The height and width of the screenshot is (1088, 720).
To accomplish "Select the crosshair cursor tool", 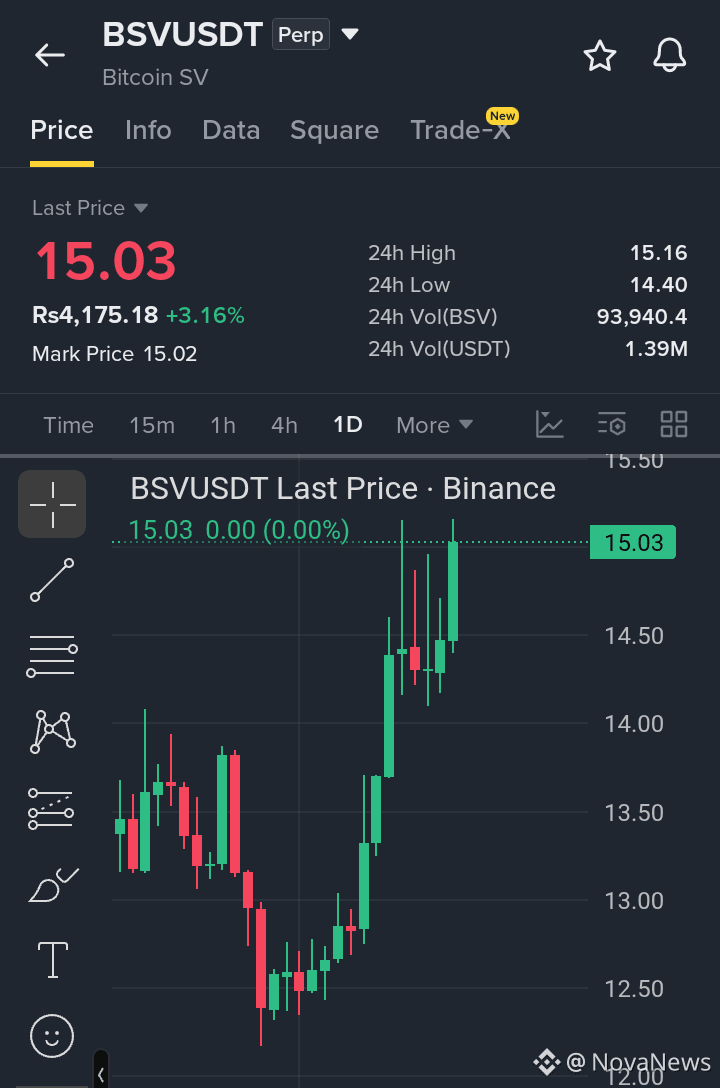I will tap(52, 504).
